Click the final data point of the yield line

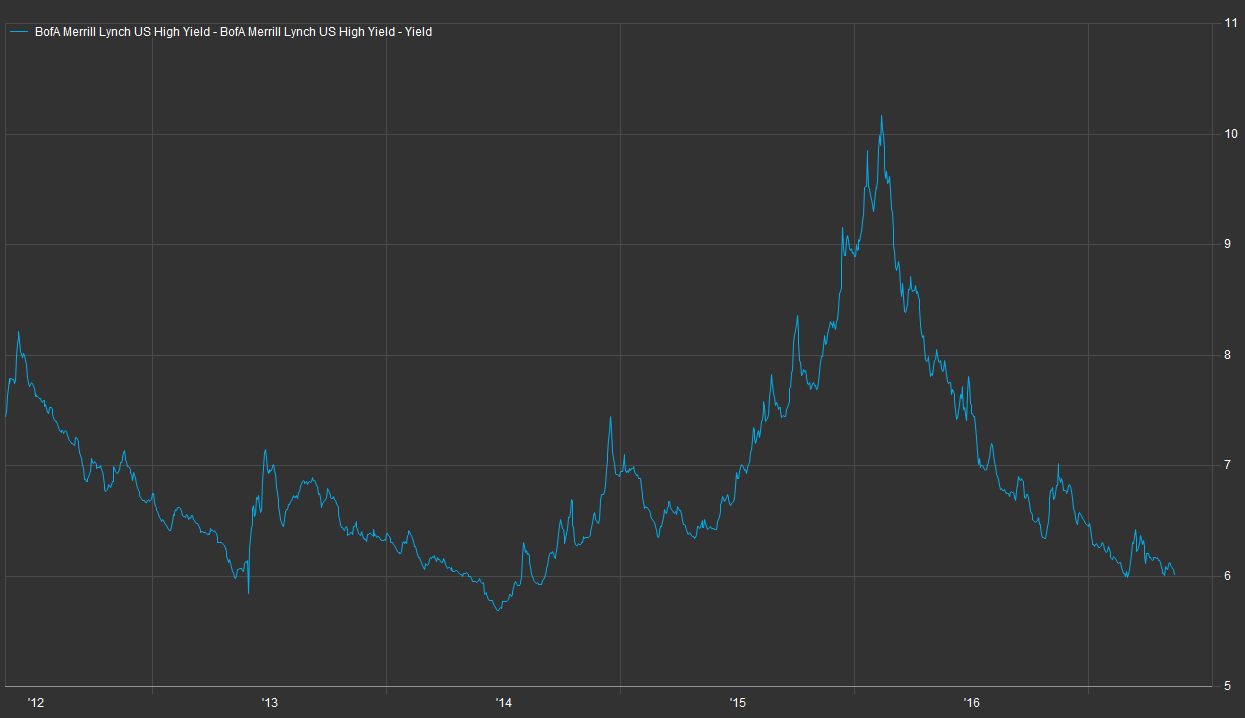point(1174,574)
